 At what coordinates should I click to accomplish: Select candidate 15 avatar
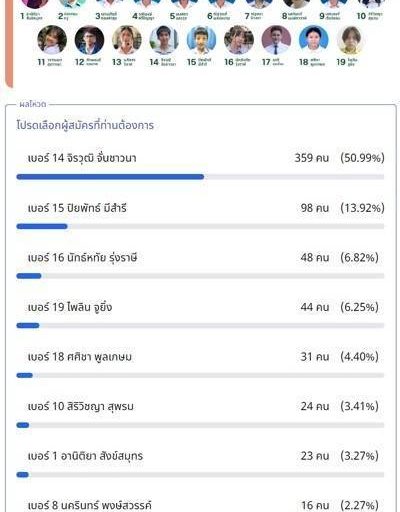pos(201,40)
